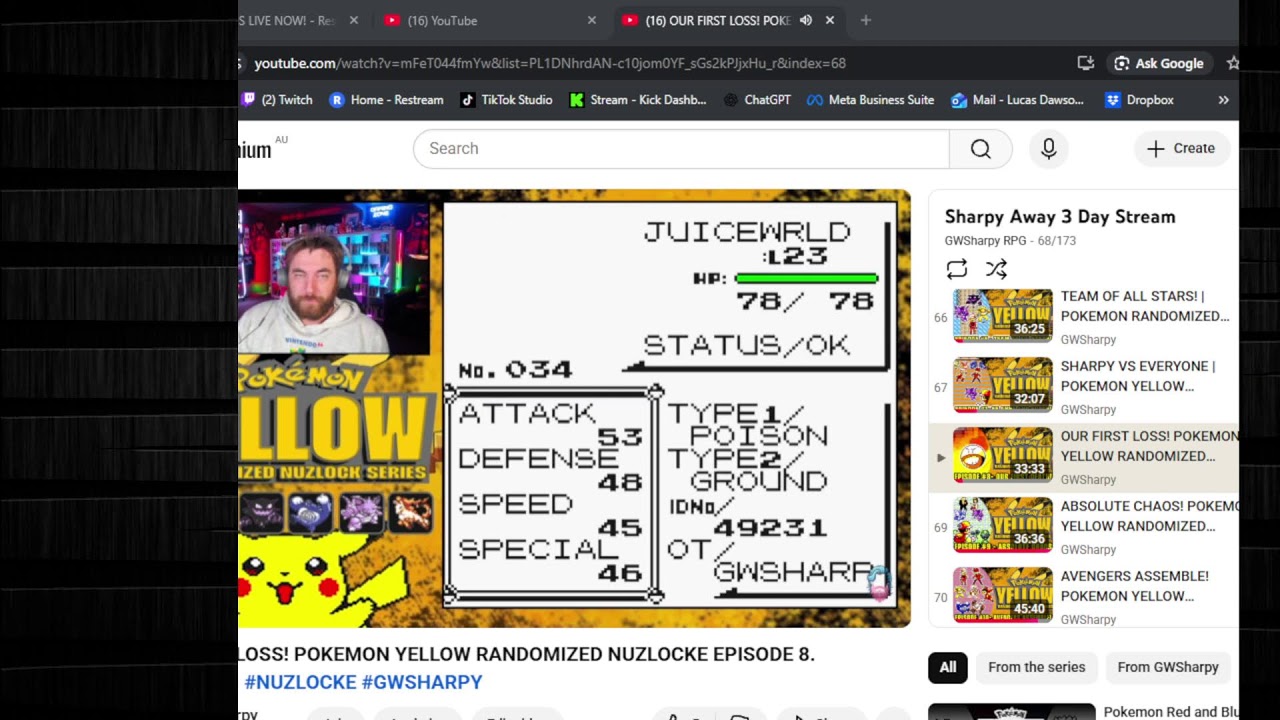This screenshot has width=1280, height=720.
Task: Click the magnifier search button
Action: (980, 148)
